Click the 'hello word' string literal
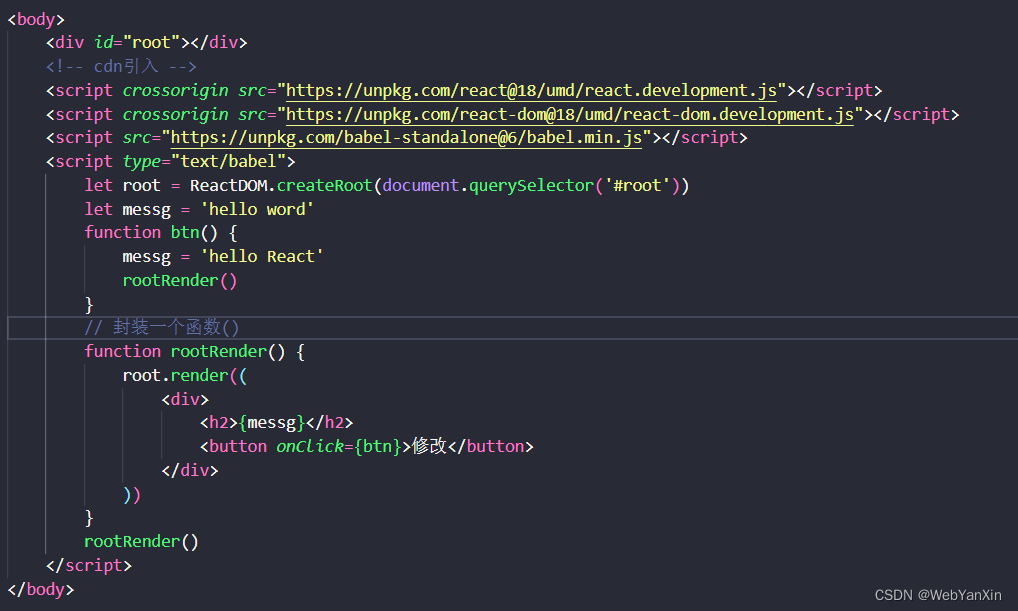The image size is (1018, 611). pyautogui.click(x=257, y=209)
